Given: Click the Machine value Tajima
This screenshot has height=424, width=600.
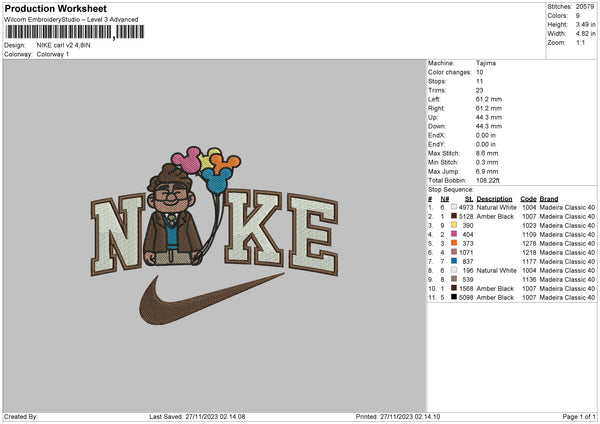Looking at the screenshot, I should 486,63.
